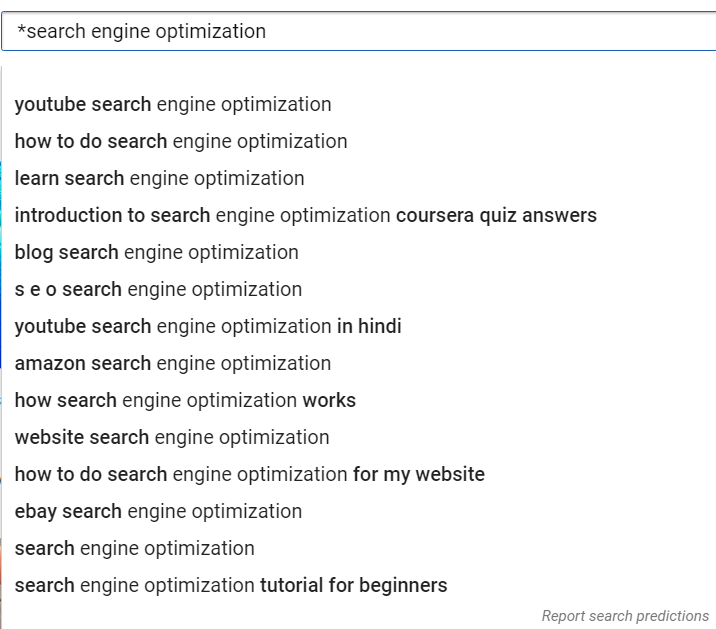Pick the plain 'search engine optimization' suggestion

tap(135, 549)
